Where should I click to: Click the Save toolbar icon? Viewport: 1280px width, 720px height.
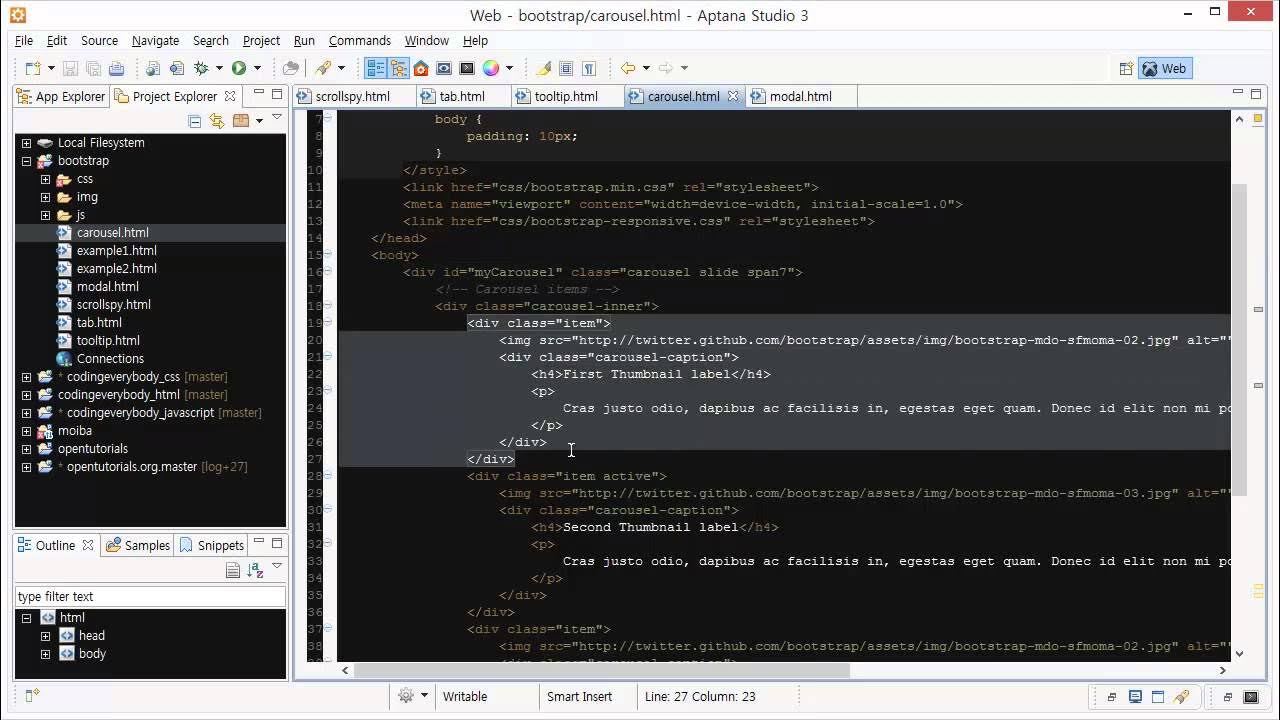point(70,68)
